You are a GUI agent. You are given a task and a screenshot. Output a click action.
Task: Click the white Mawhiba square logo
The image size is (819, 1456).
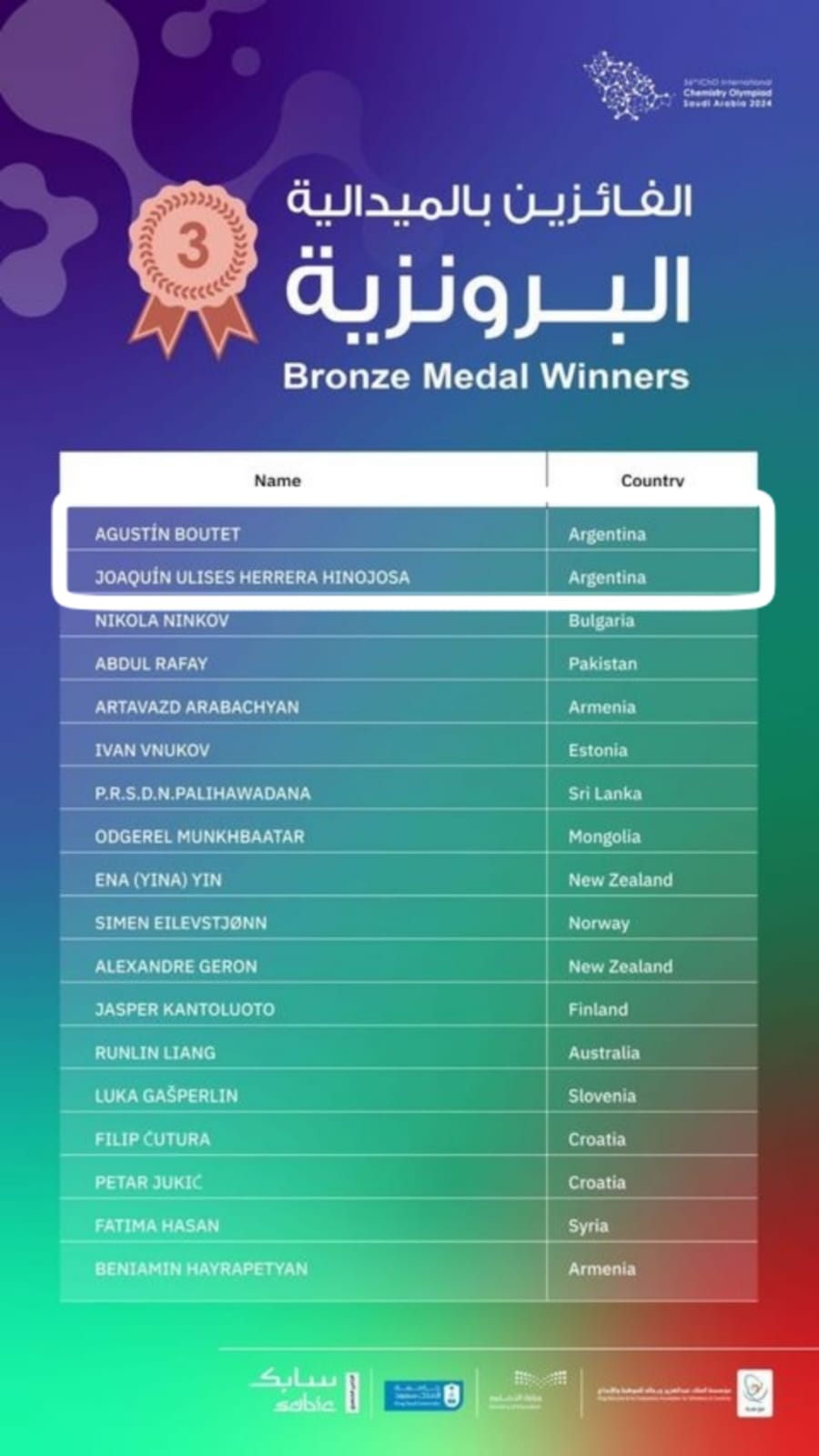pos(754,1393)
